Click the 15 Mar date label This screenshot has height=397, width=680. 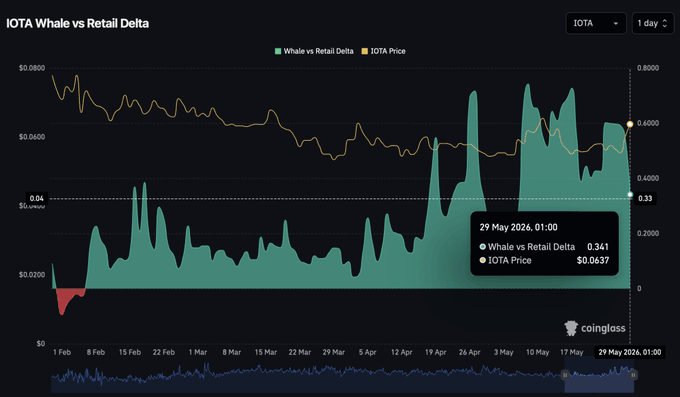click(265, 352)
